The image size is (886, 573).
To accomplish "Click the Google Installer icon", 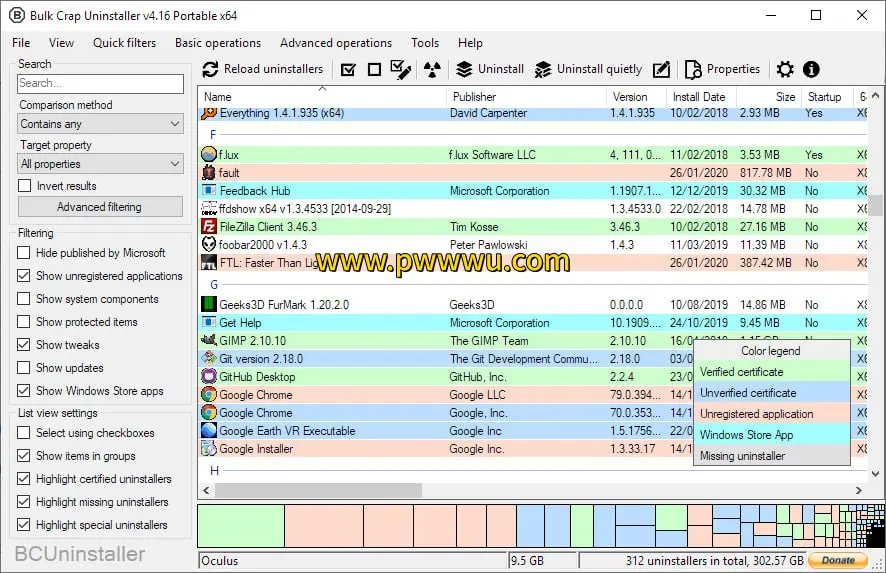I will pyautogui.click(x=209, y=449).
